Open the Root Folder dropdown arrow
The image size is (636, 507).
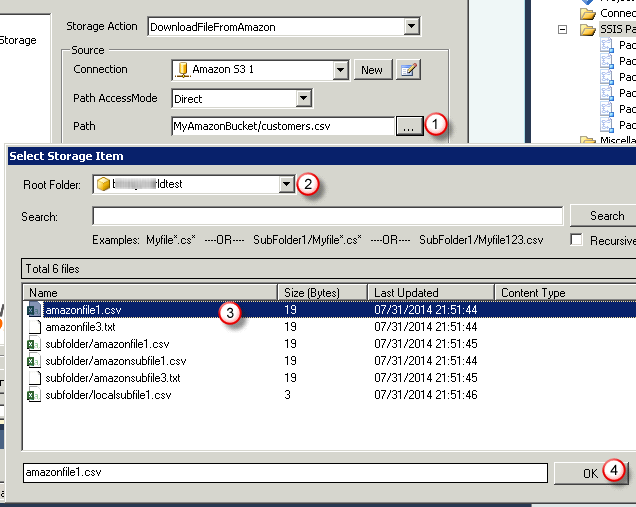click(x=286, y=184)
